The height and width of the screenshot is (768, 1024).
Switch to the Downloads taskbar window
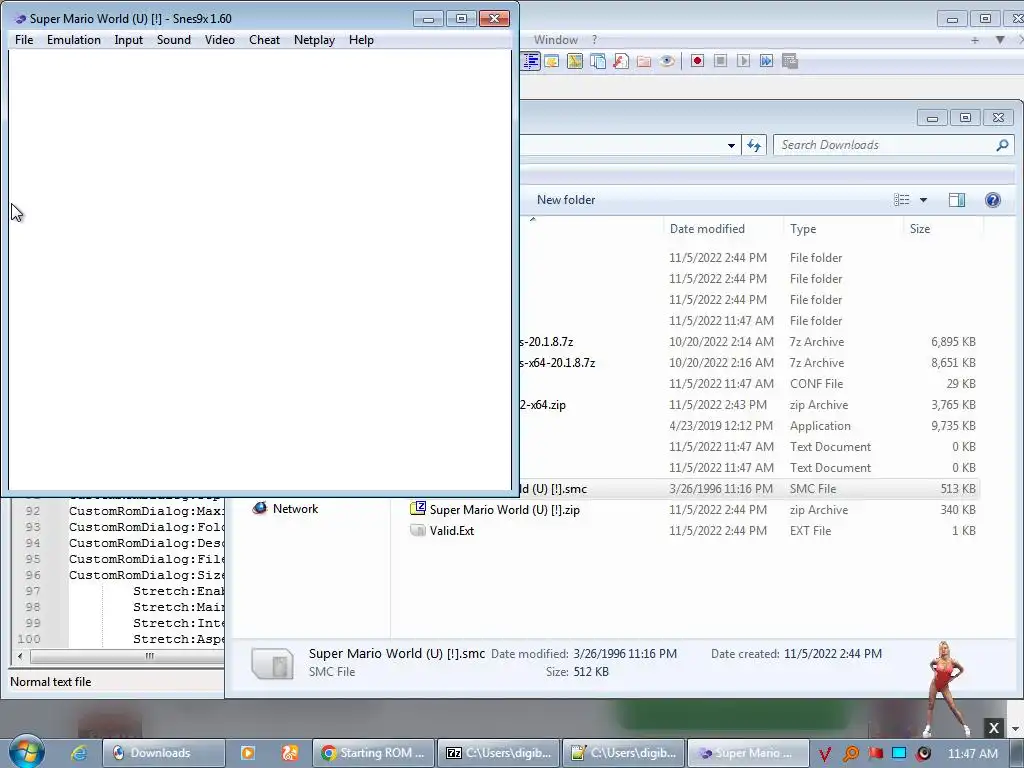point(163,753)
